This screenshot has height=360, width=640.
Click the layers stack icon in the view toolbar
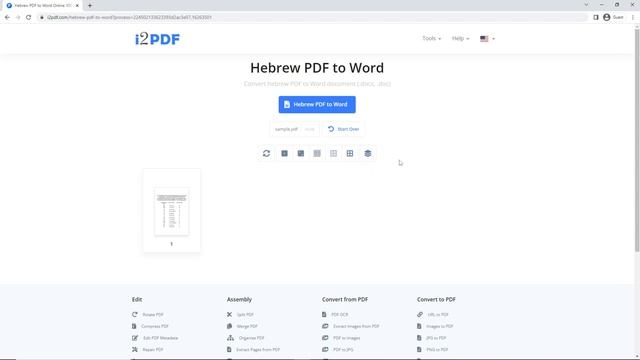click(x=368, y=153)
